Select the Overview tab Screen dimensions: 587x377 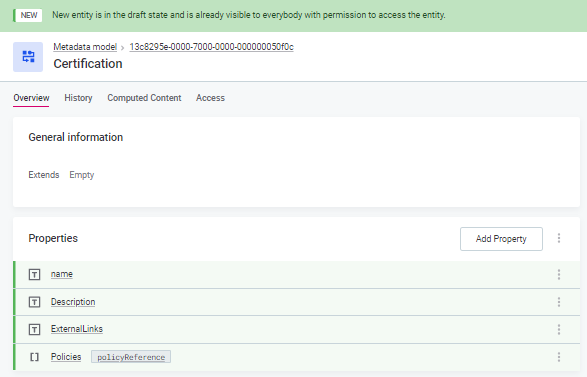click(31, 98)
